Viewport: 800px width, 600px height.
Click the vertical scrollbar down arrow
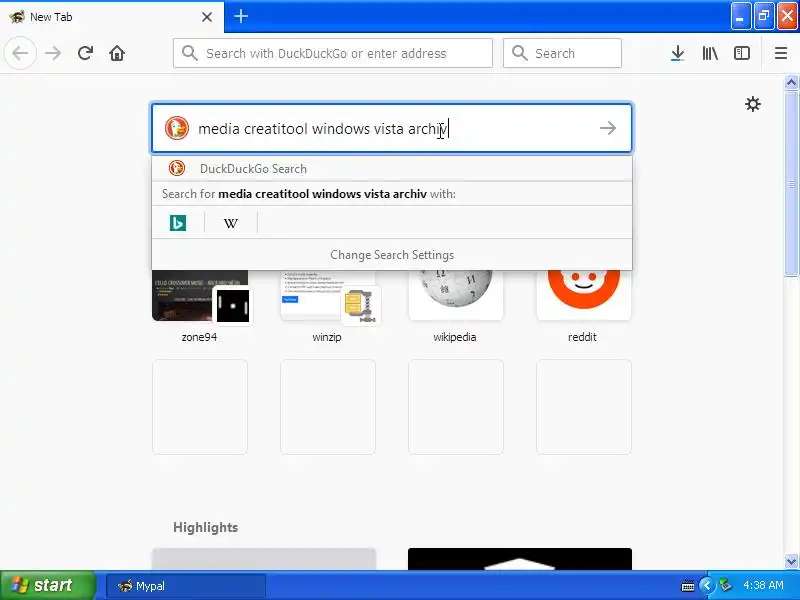point(791,561)
